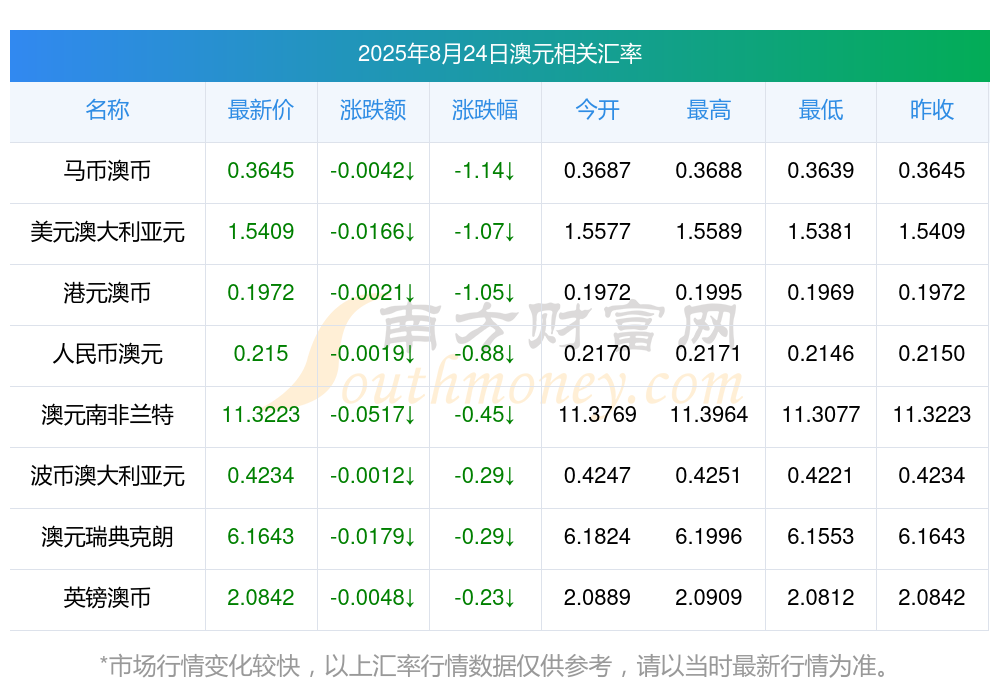Click change amount -0.0166↓

[373, 232]
